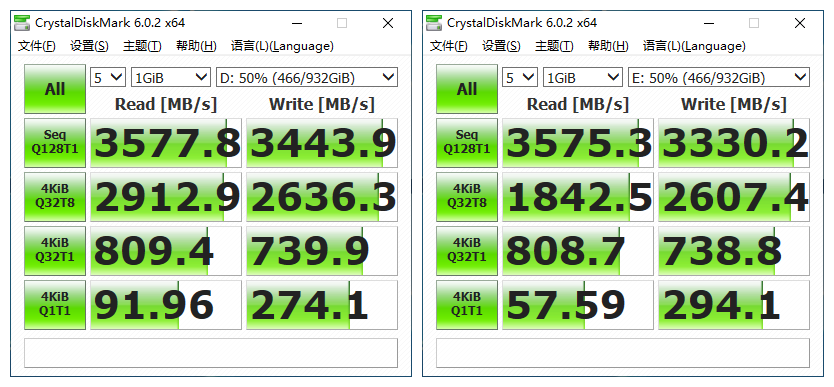
Task: Open test count dropdown showing 5 in left window
Action: click(x=108, y=78)
